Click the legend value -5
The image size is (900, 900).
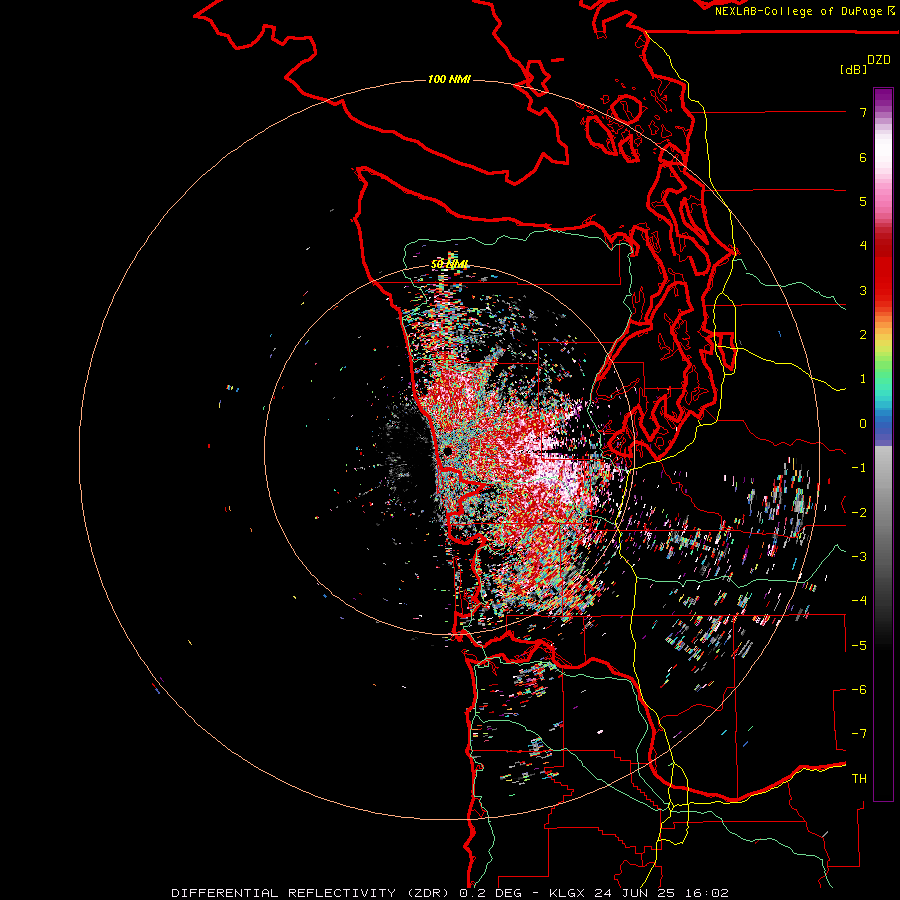click(859, 645)
